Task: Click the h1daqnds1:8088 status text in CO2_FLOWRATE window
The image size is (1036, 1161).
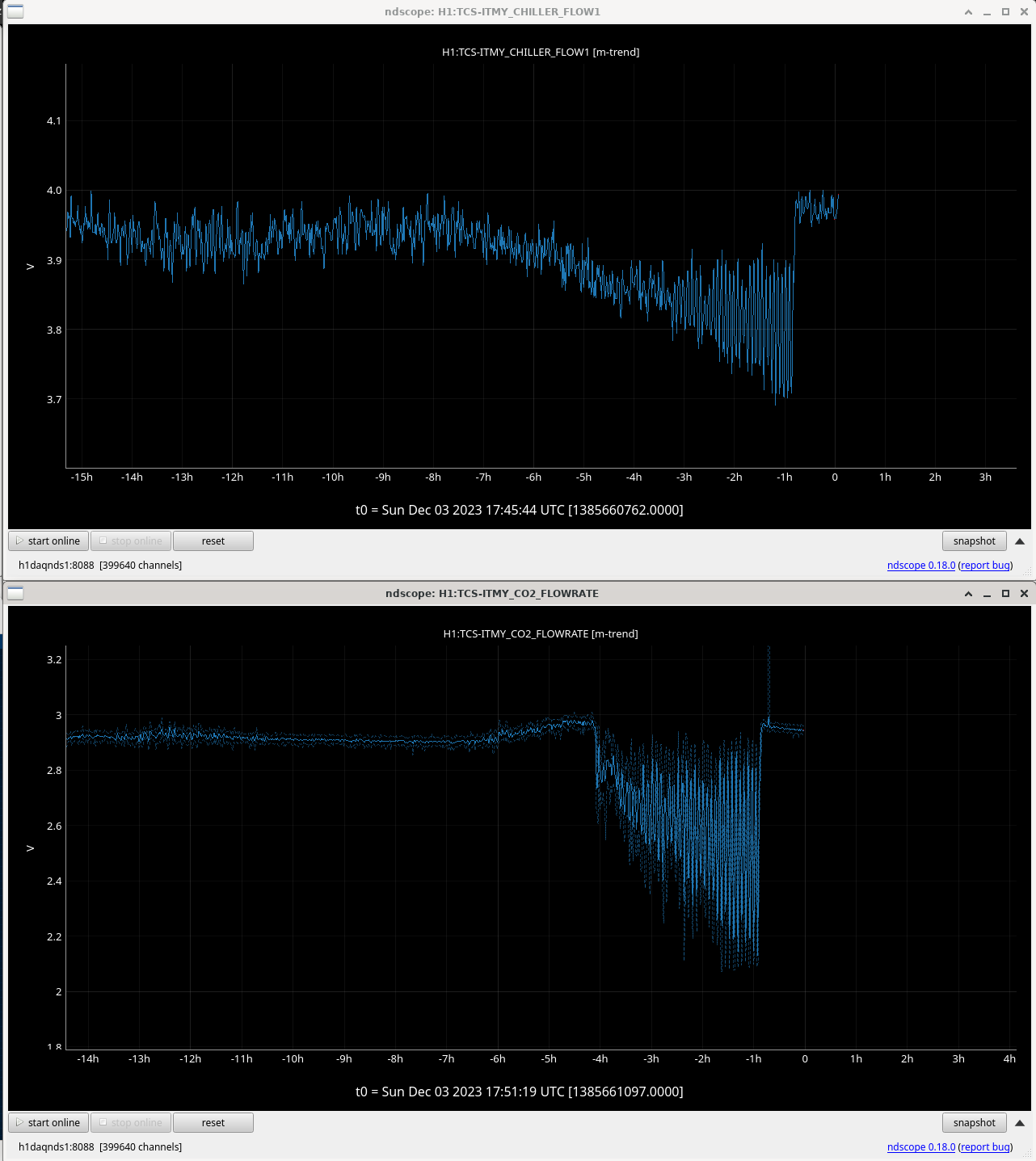Action: [100, 1147]
